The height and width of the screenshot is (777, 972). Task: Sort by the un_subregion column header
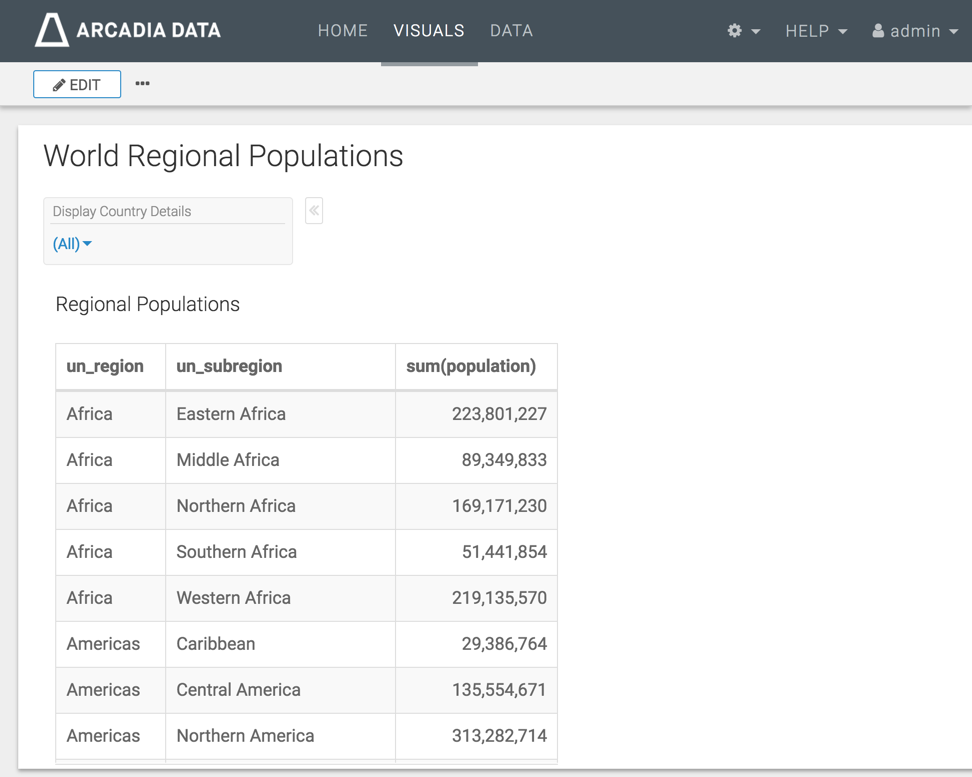click(x=229, y=366)
